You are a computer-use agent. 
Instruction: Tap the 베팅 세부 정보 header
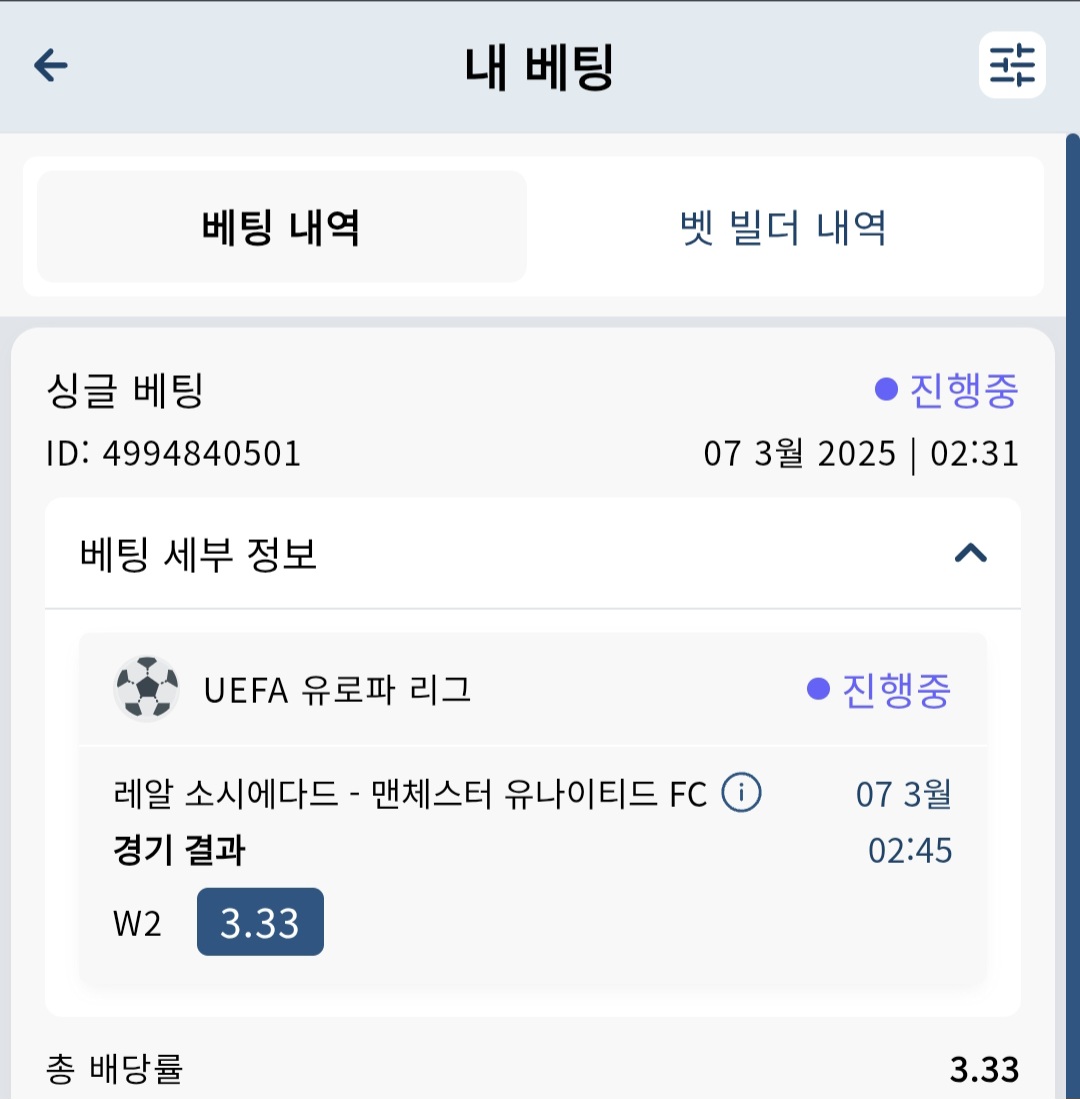pos(533,554)
